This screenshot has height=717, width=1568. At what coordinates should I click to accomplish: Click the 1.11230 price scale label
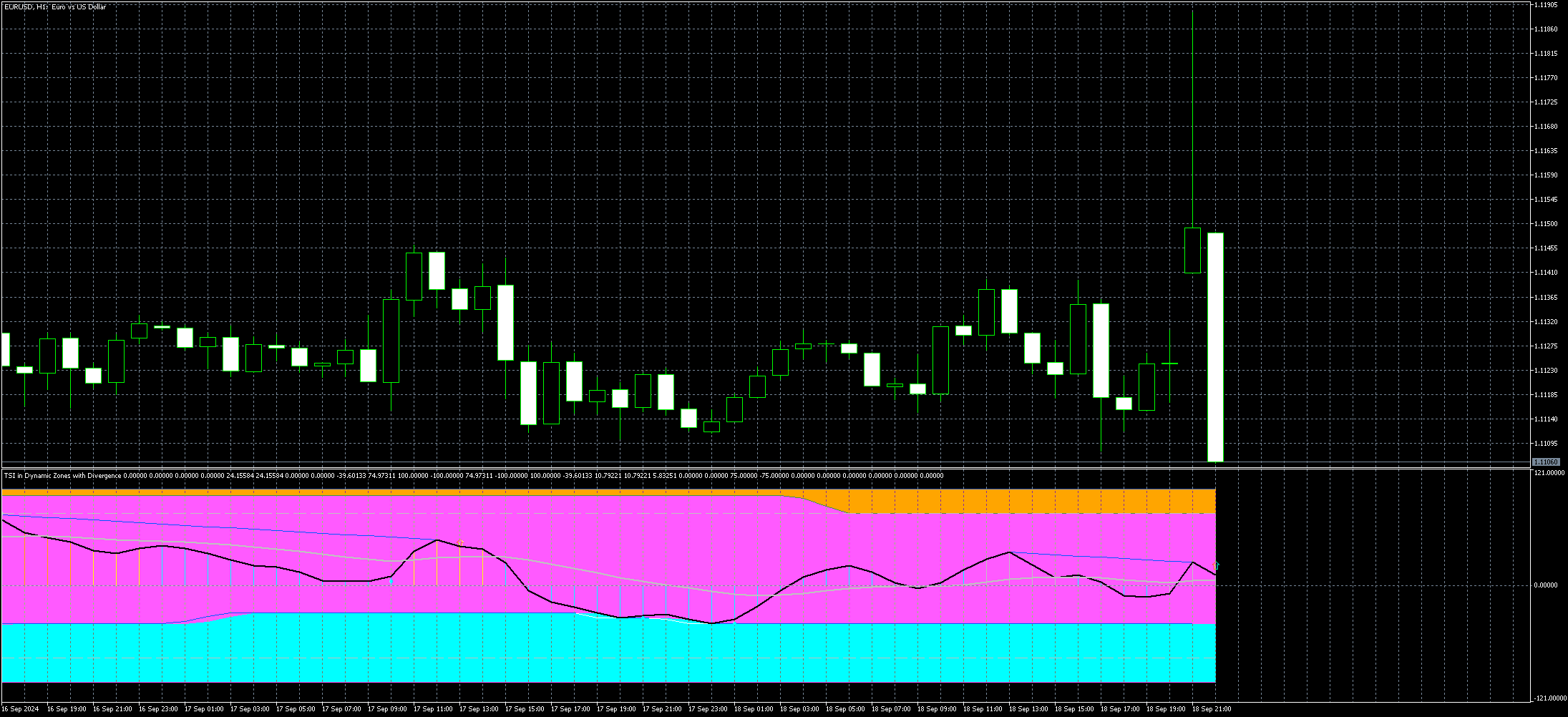point(1546,371)
